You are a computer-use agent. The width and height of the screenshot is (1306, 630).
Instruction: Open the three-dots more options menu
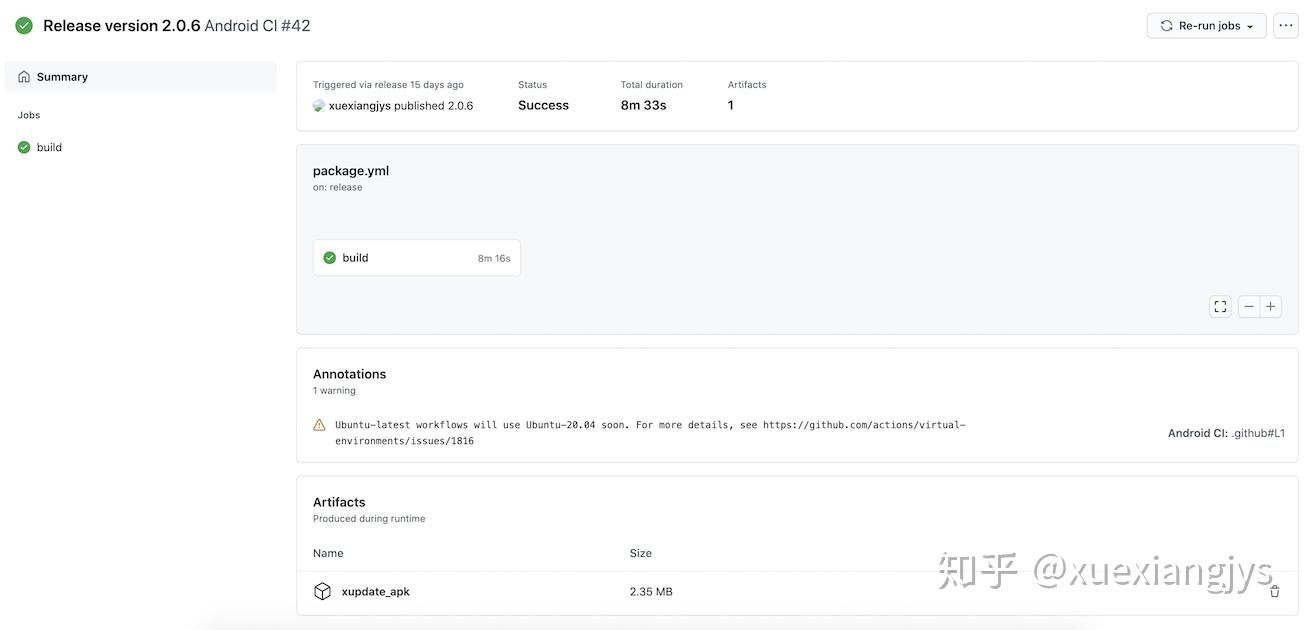[1285, 26]
